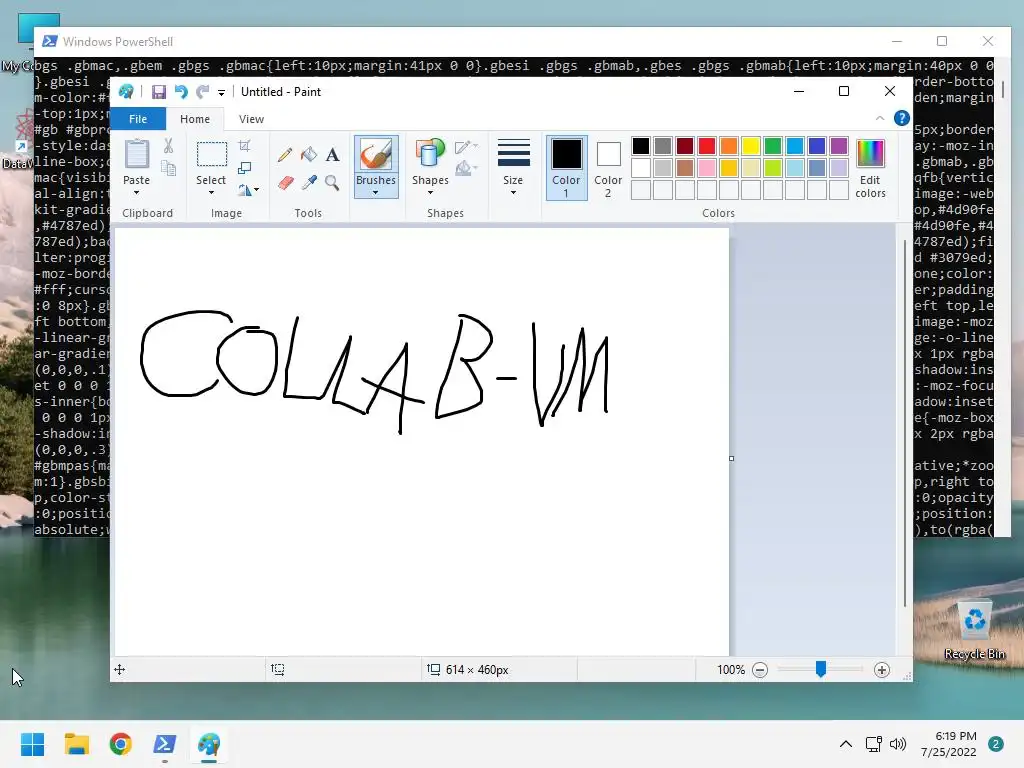Click the Save icon in quick access toolbar

point(159,92)
